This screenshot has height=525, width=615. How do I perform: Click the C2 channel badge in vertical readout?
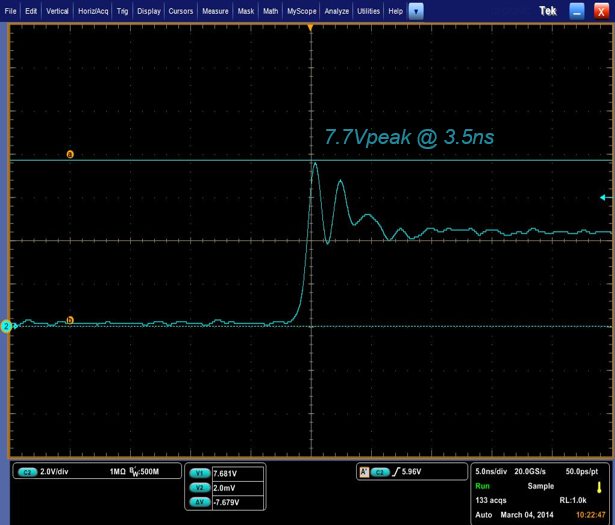[27, 471]
